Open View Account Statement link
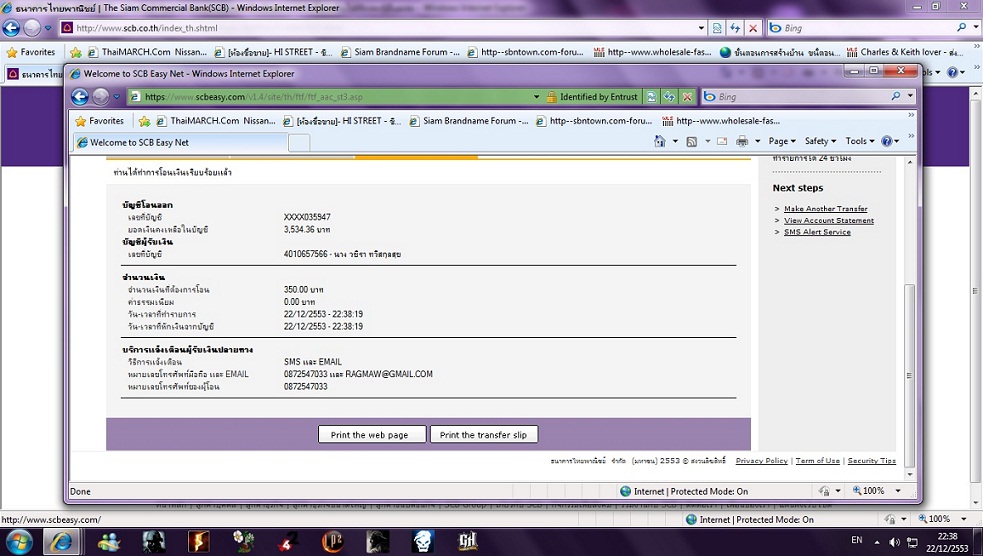Image resolution: width=983 pixels, height=556 pixels. (829, 221)
